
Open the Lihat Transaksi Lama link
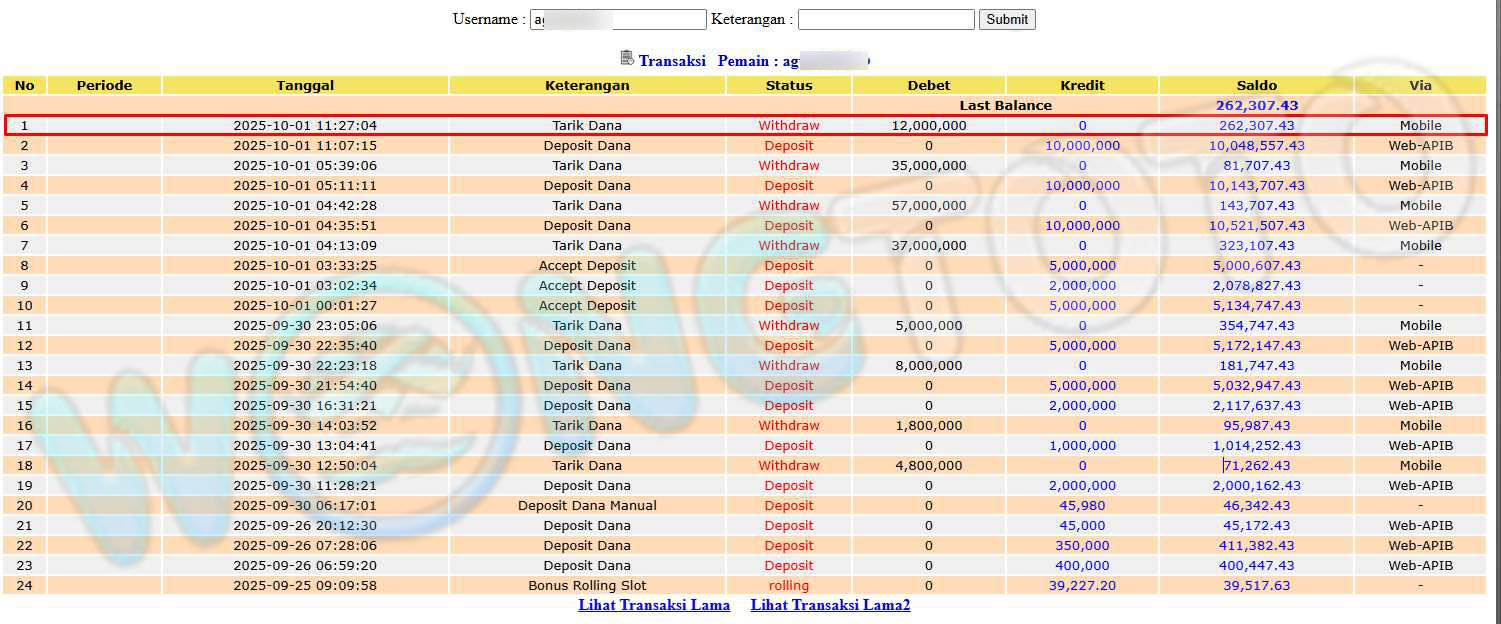coord(654,605)
